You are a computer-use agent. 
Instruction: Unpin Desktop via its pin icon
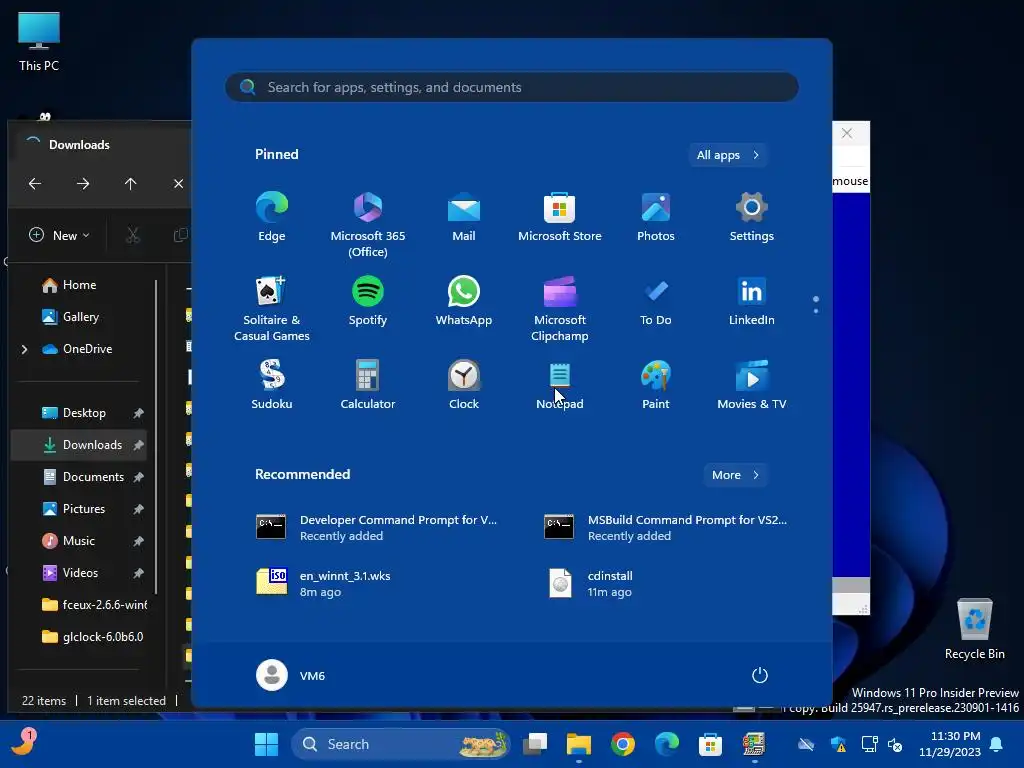click(x=138, y=413)
